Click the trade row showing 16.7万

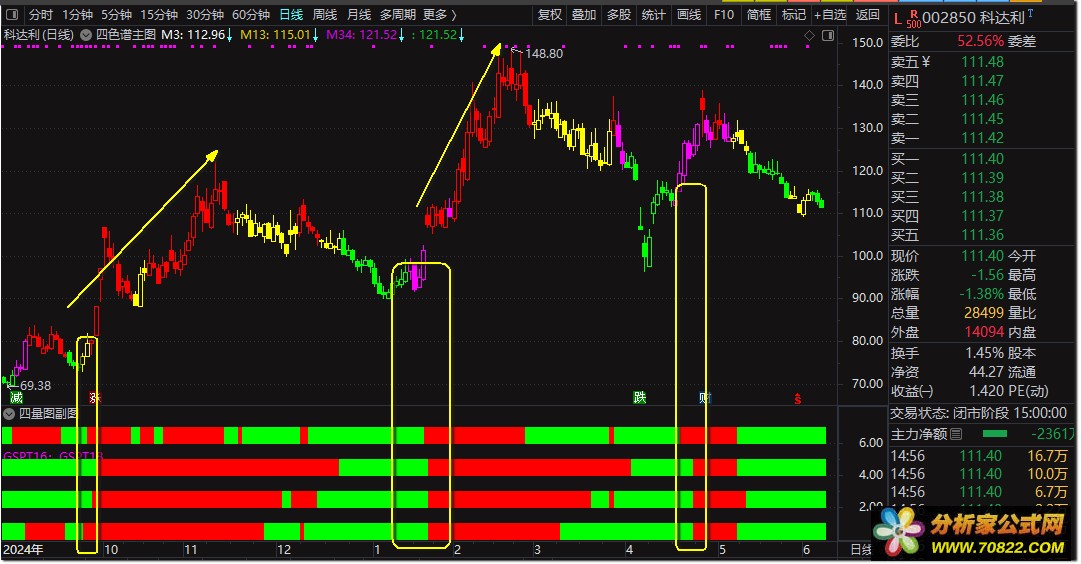tap(979, 456)
